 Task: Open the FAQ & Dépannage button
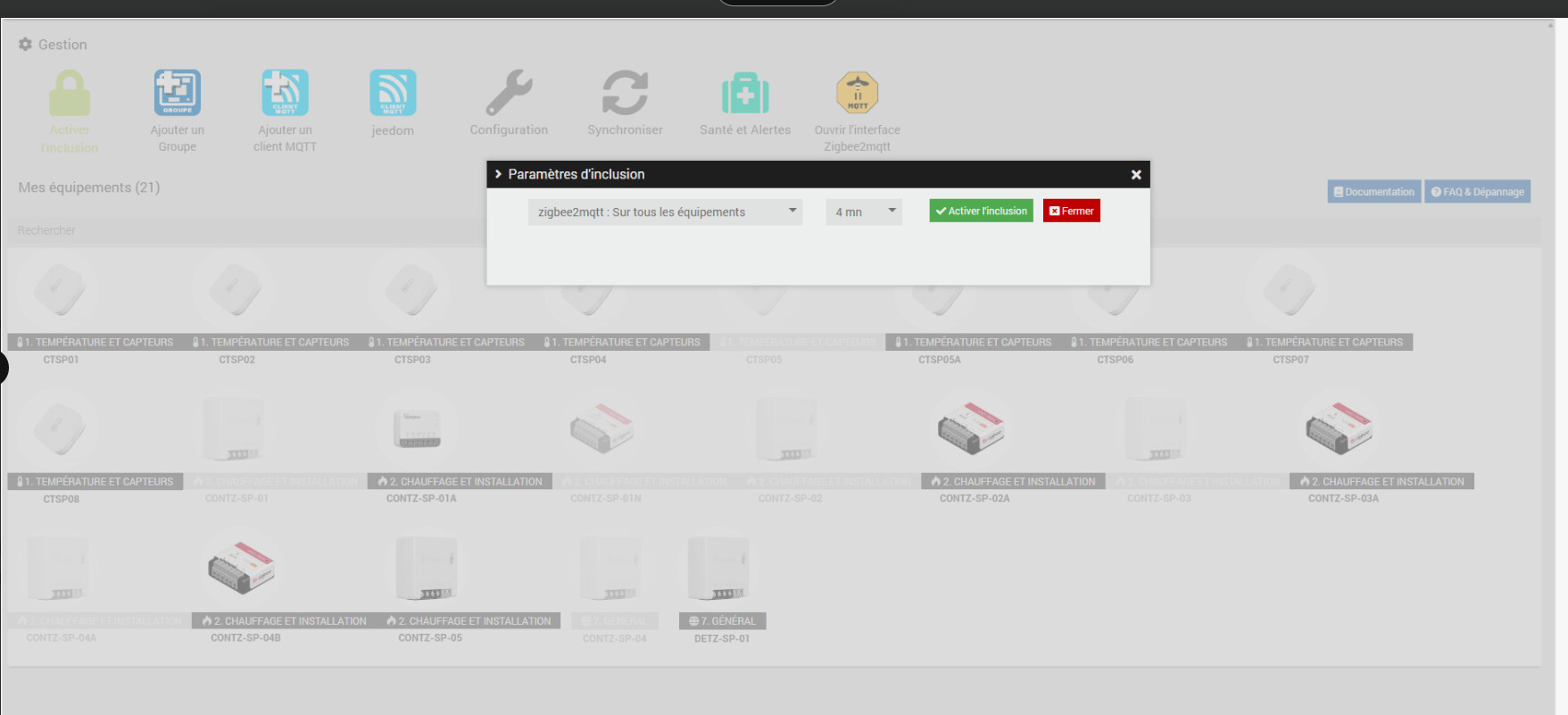1477,192
